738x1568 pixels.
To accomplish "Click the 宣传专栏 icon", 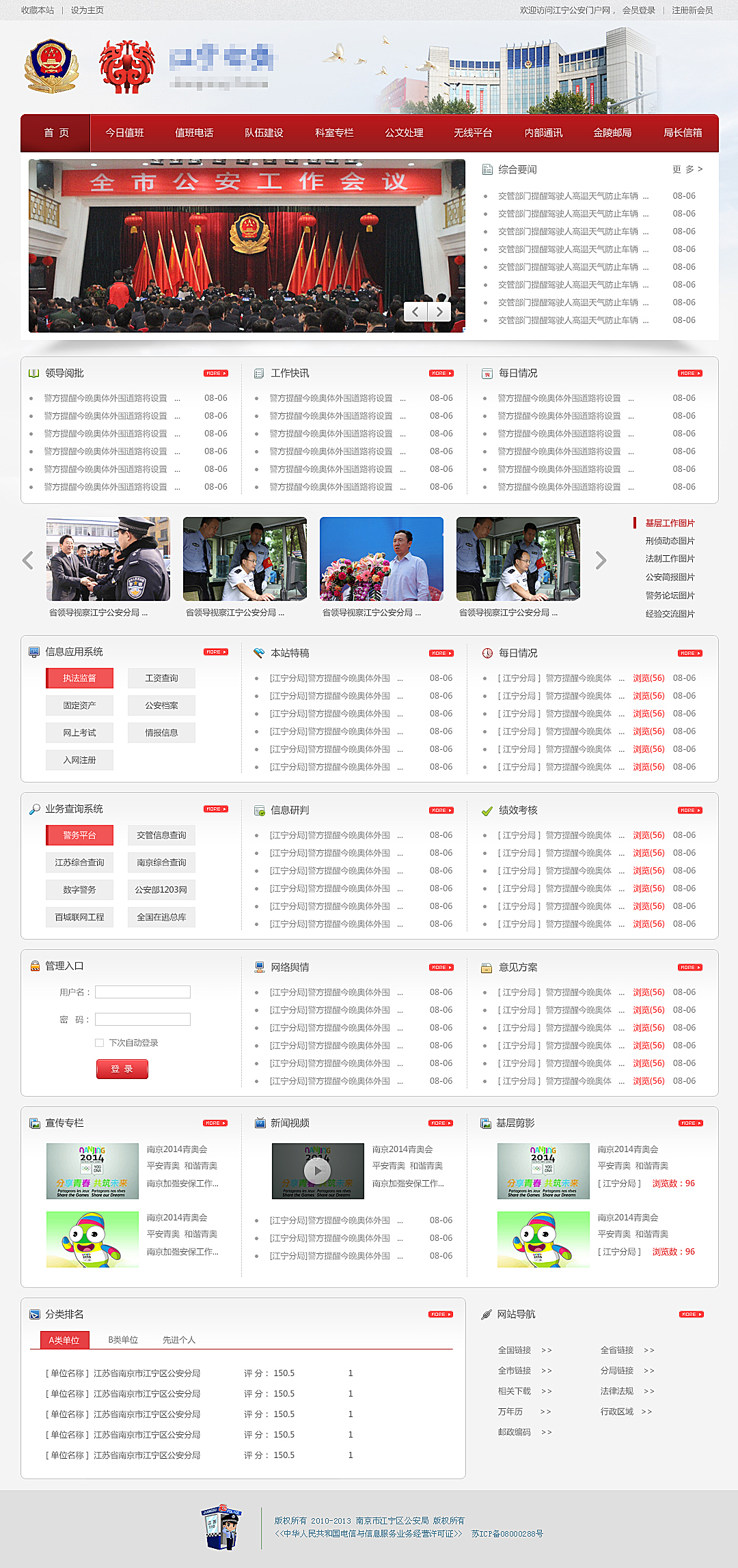I will (x=34, y=1123).
